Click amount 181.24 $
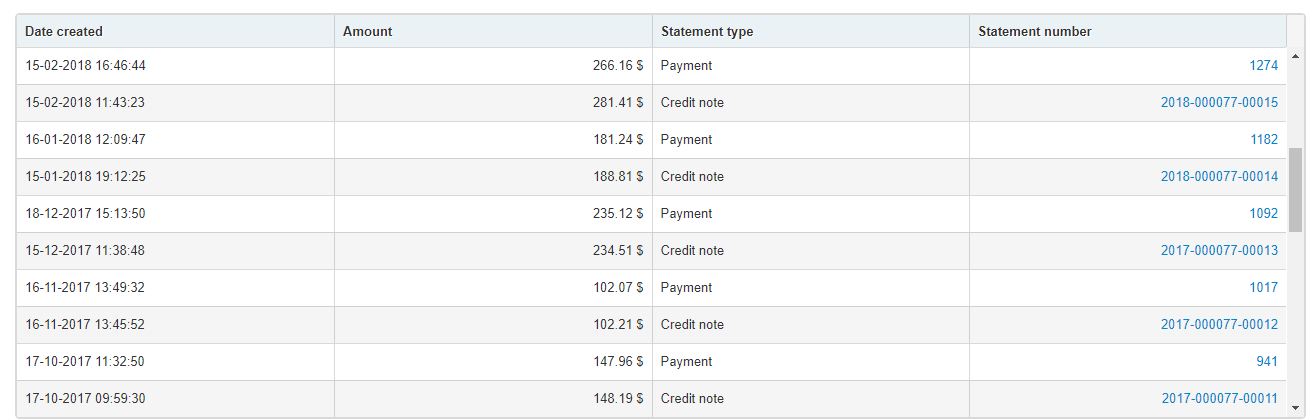 pos(618,140)
